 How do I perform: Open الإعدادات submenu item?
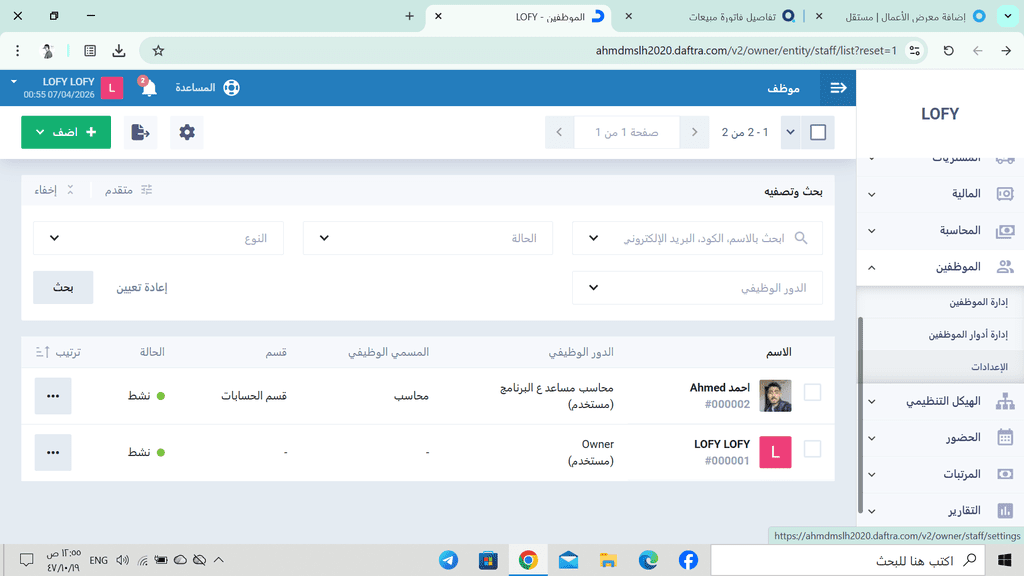(989, 367)
